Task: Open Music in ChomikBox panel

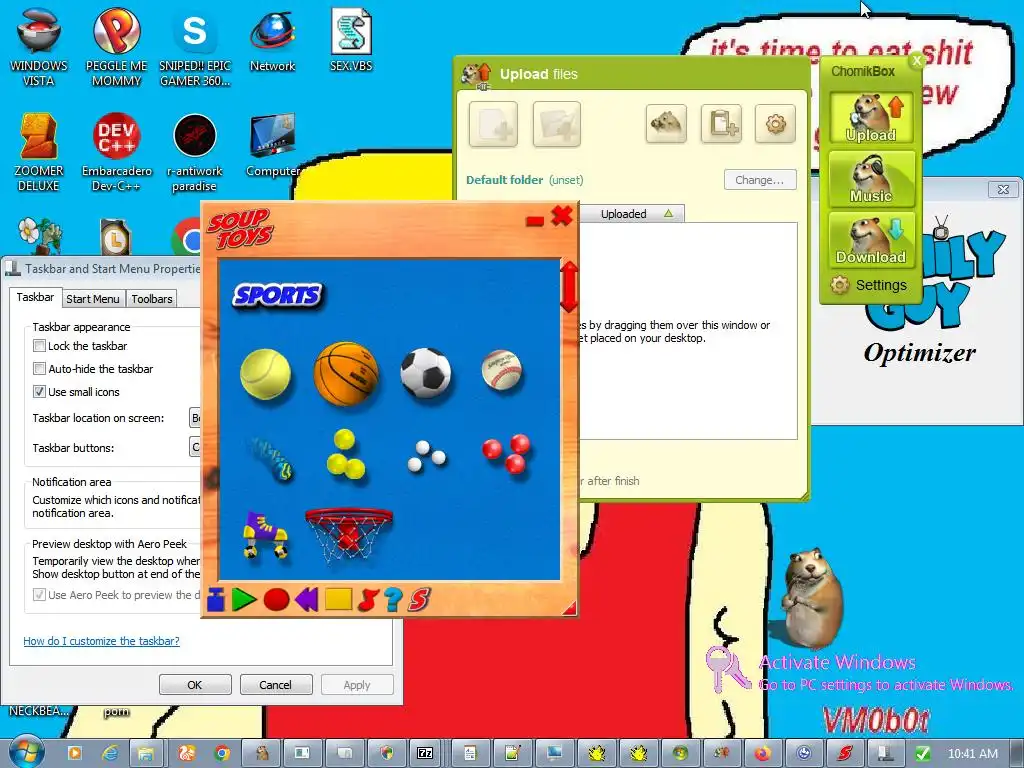Action: coord(871,178)
